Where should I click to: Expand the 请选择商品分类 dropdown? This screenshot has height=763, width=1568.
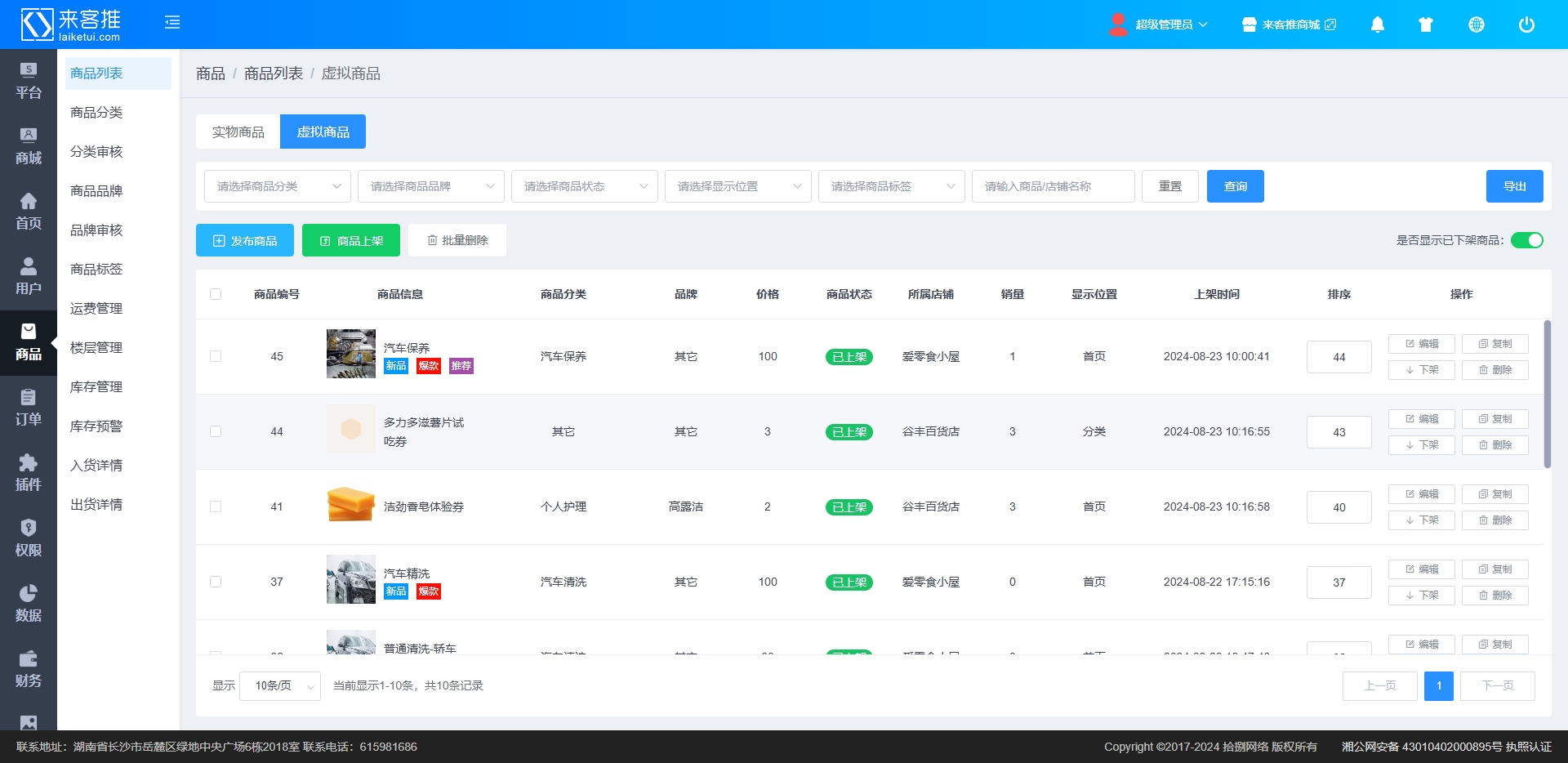coord(277,186)
